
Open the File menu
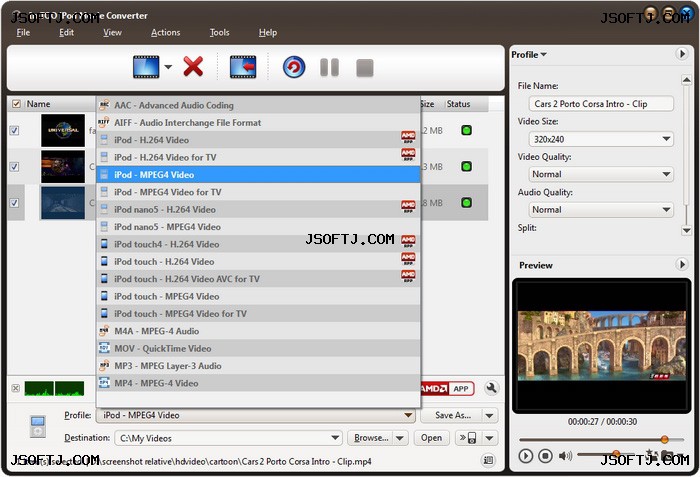click(23, 32)
